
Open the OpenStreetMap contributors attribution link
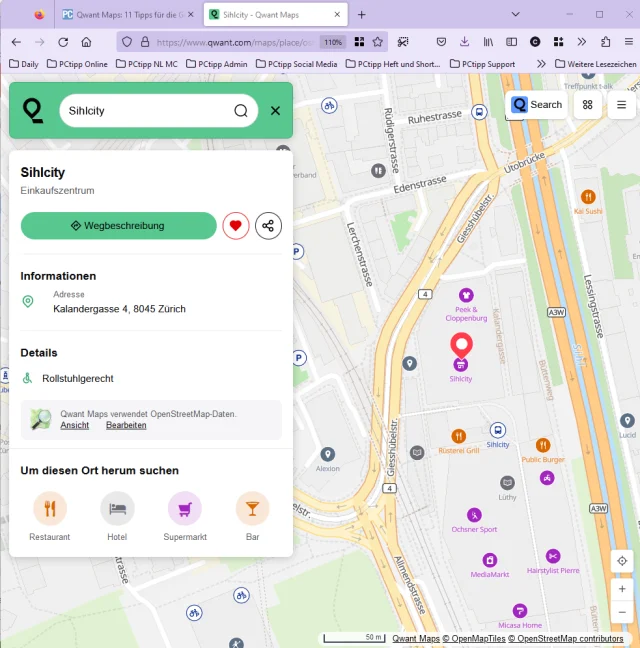[566, 638]
